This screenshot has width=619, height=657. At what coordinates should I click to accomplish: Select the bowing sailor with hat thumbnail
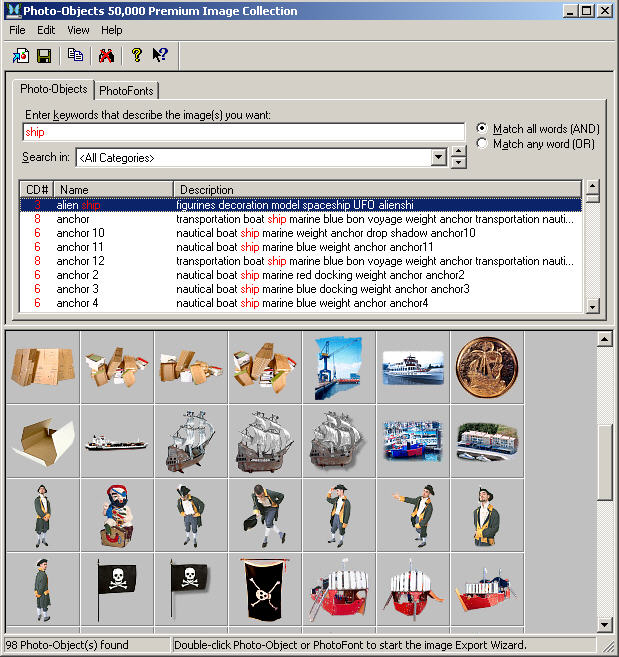(x=265, y=515)
